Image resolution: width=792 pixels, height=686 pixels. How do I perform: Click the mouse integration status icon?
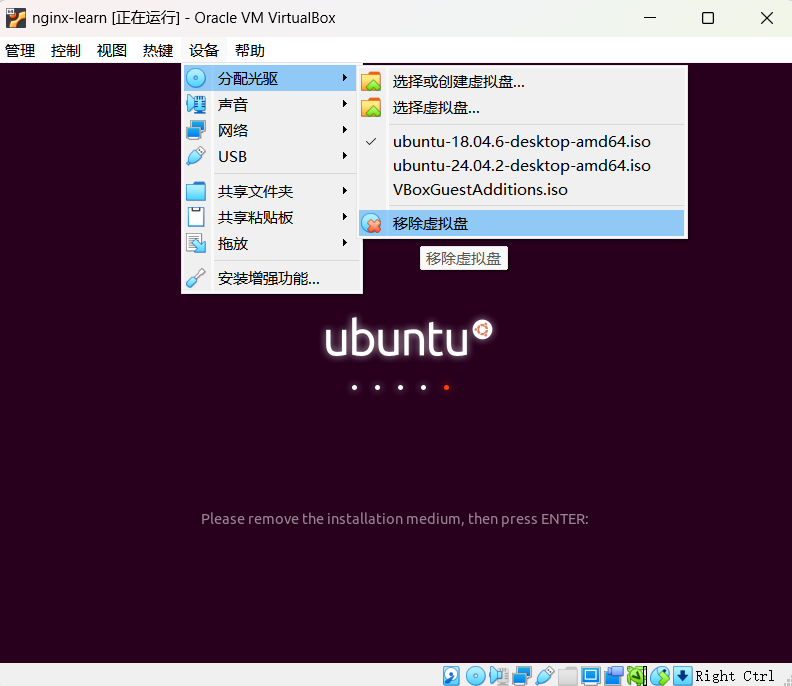(660, 675)
